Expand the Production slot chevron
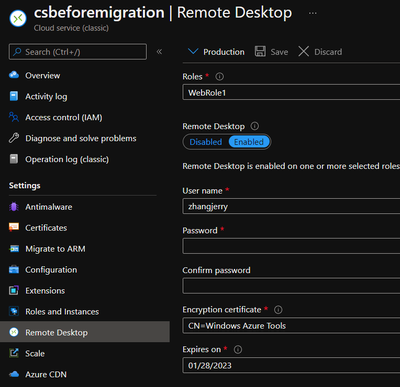400x387 pixels. coord(193,51)
